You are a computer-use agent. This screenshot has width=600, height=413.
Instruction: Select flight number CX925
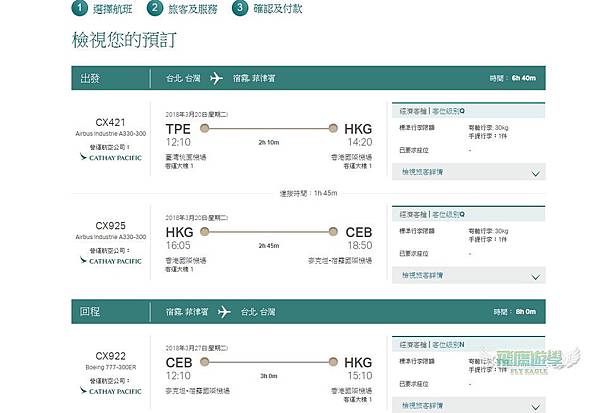pyautogui.click(x=110, y=225)
